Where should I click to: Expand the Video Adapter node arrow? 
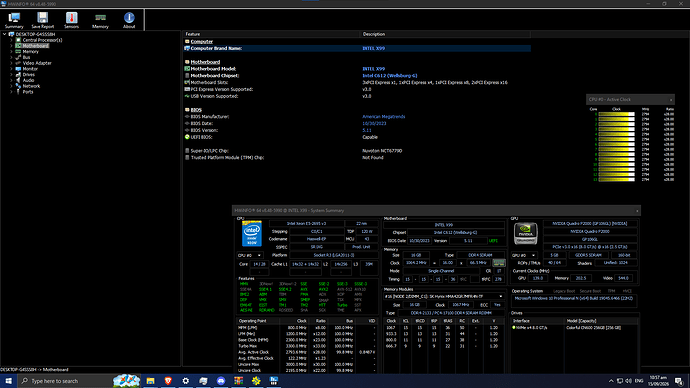(11, 63)
